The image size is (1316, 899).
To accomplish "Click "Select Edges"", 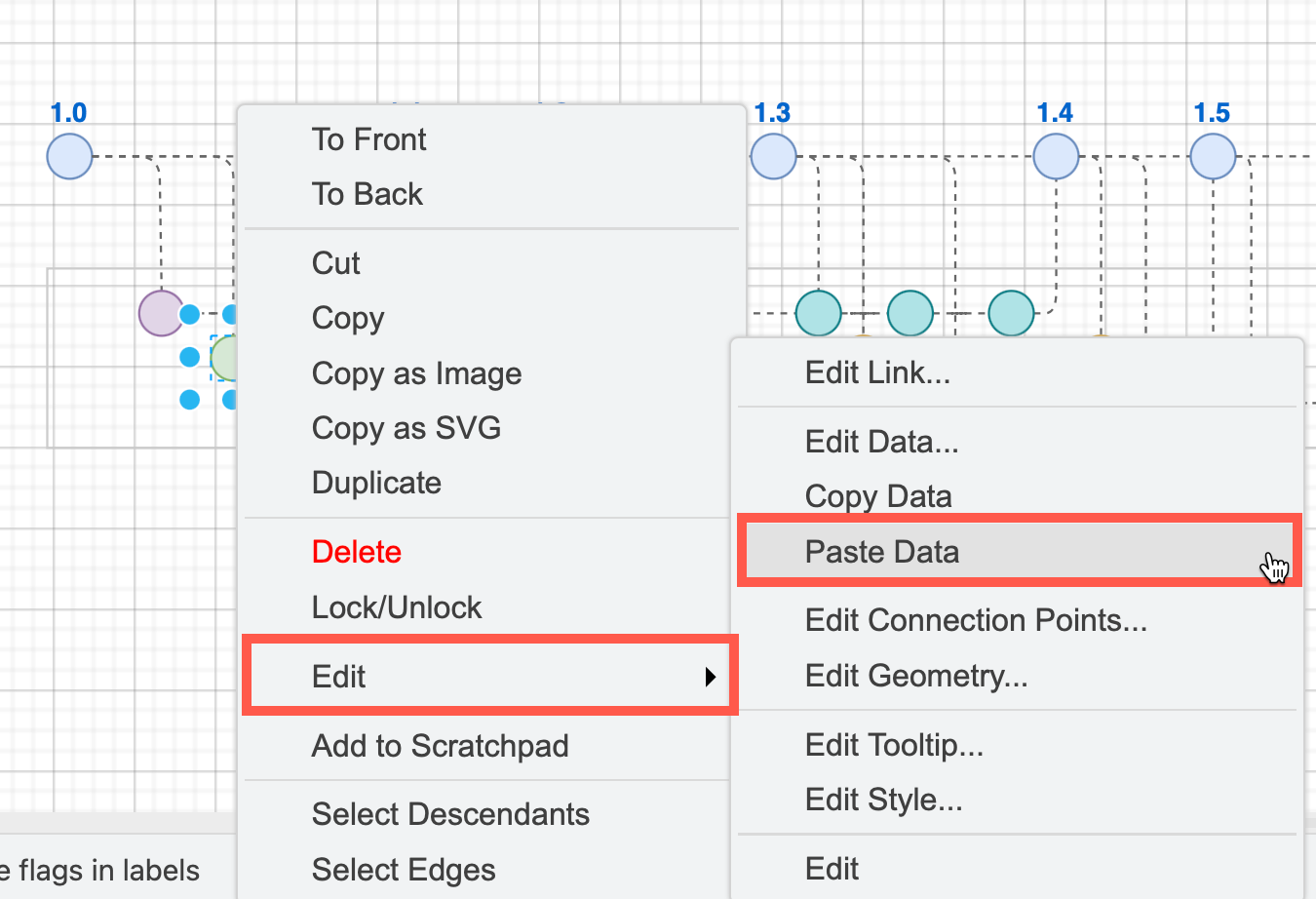I will [403, 869].
